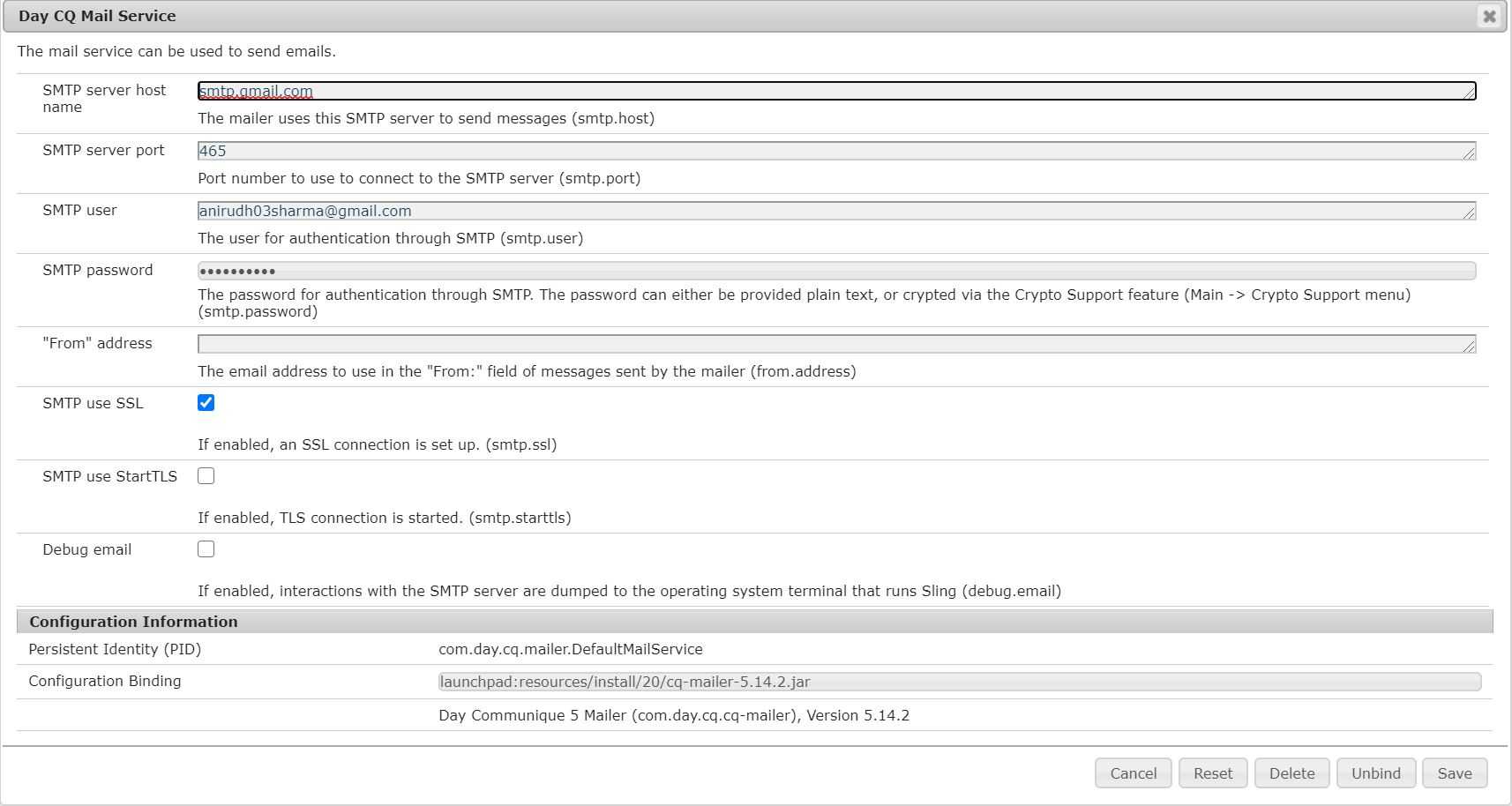Click the Configuration Information header
The width and height of the screenshot is (1512, 806).
click(x=755, y=622)
